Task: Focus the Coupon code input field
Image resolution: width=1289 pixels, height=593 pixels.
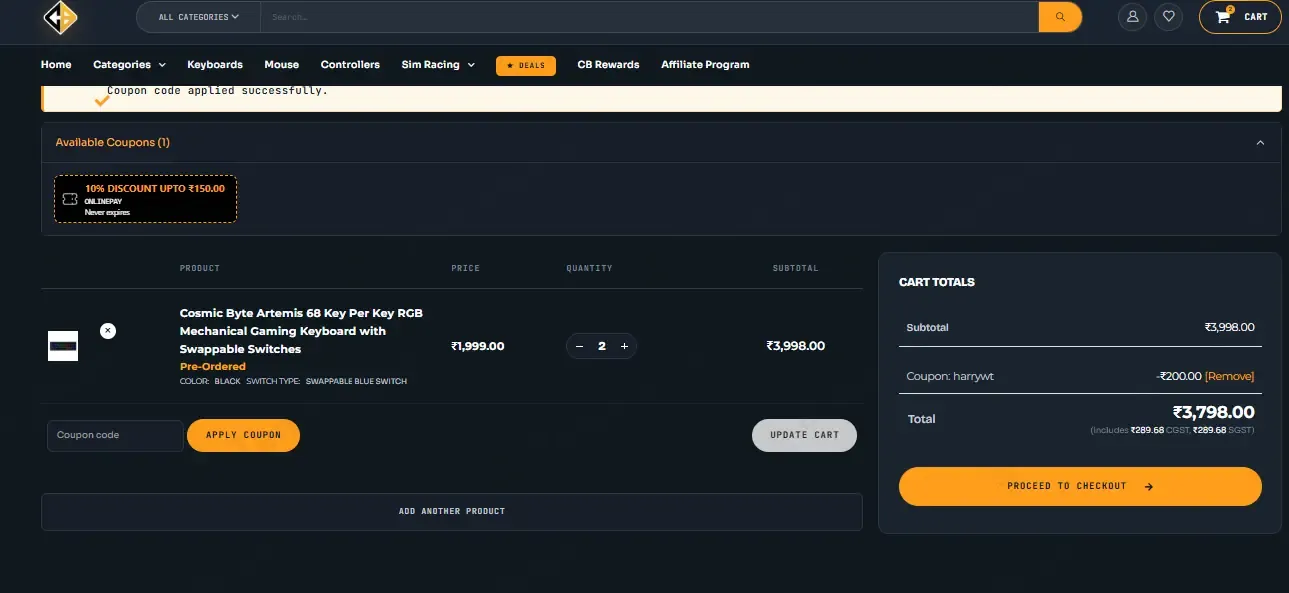Action: point(115,435)
